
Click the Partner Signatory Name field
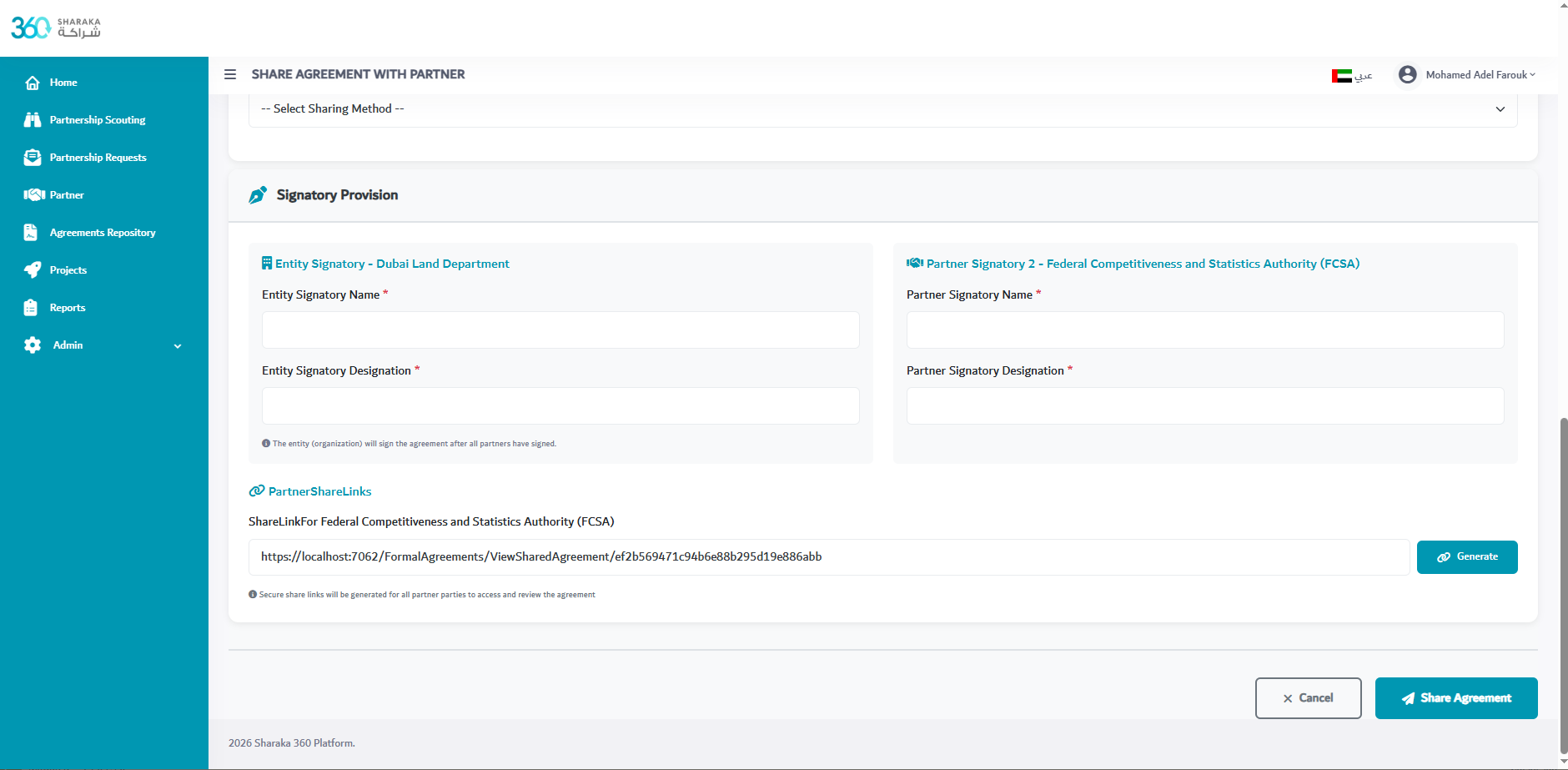1205,330
